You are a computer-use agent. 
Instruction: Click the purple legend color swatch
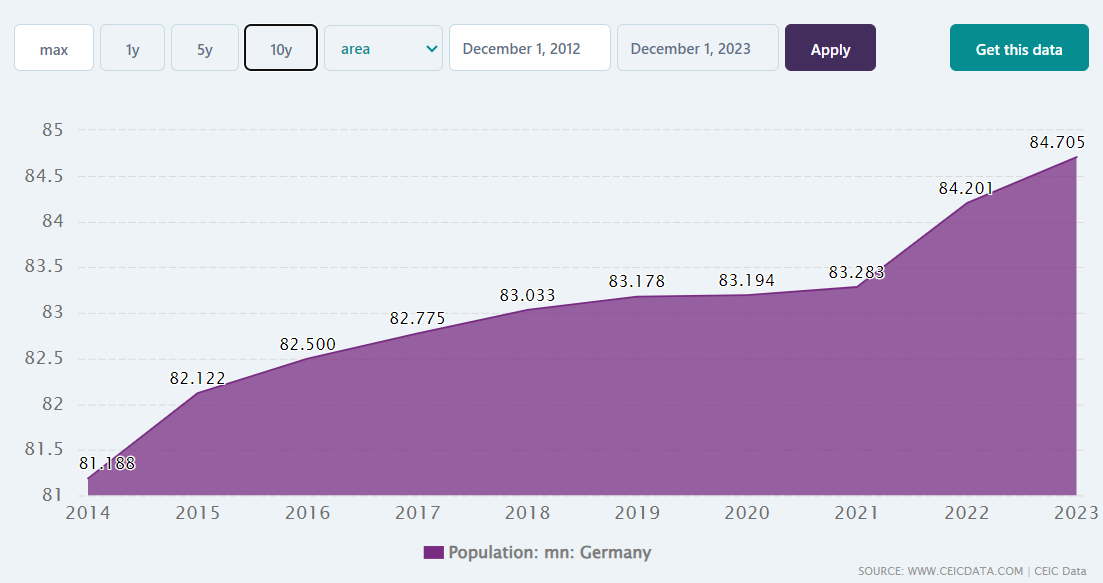coord(433,553)
